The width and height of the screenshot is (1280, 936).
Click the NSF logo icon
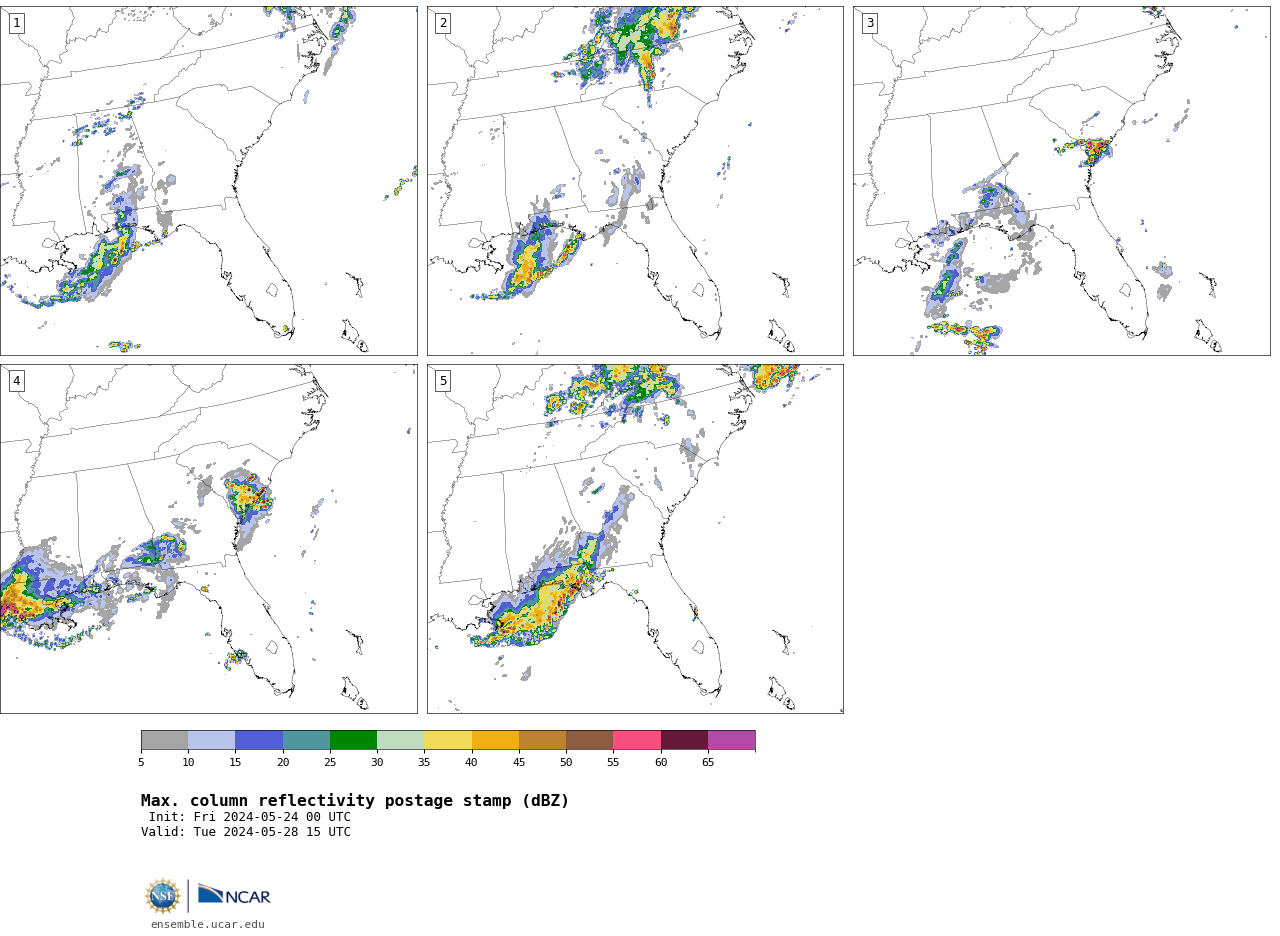(x=163, y=896)
